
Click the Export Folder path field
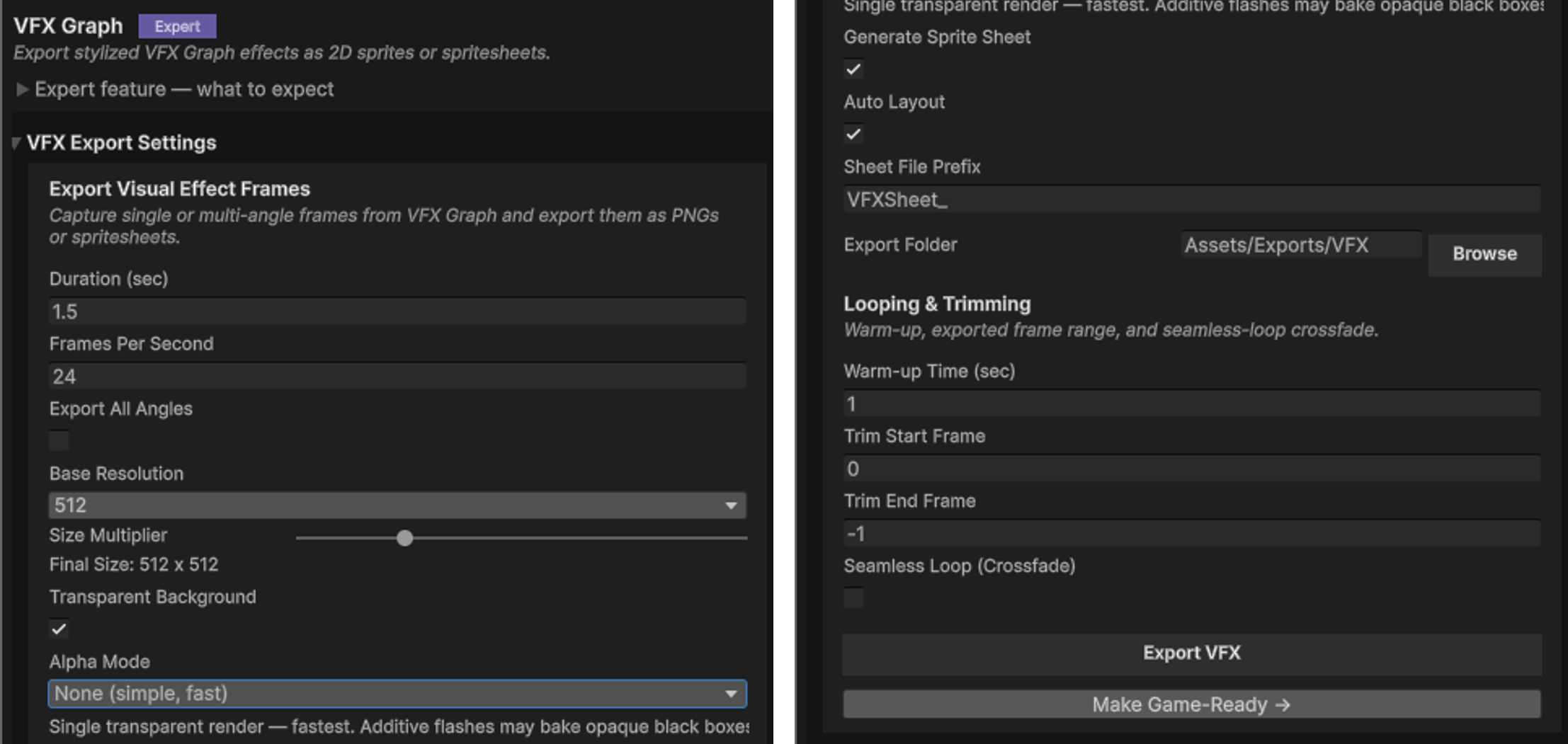pos(1302,245)
